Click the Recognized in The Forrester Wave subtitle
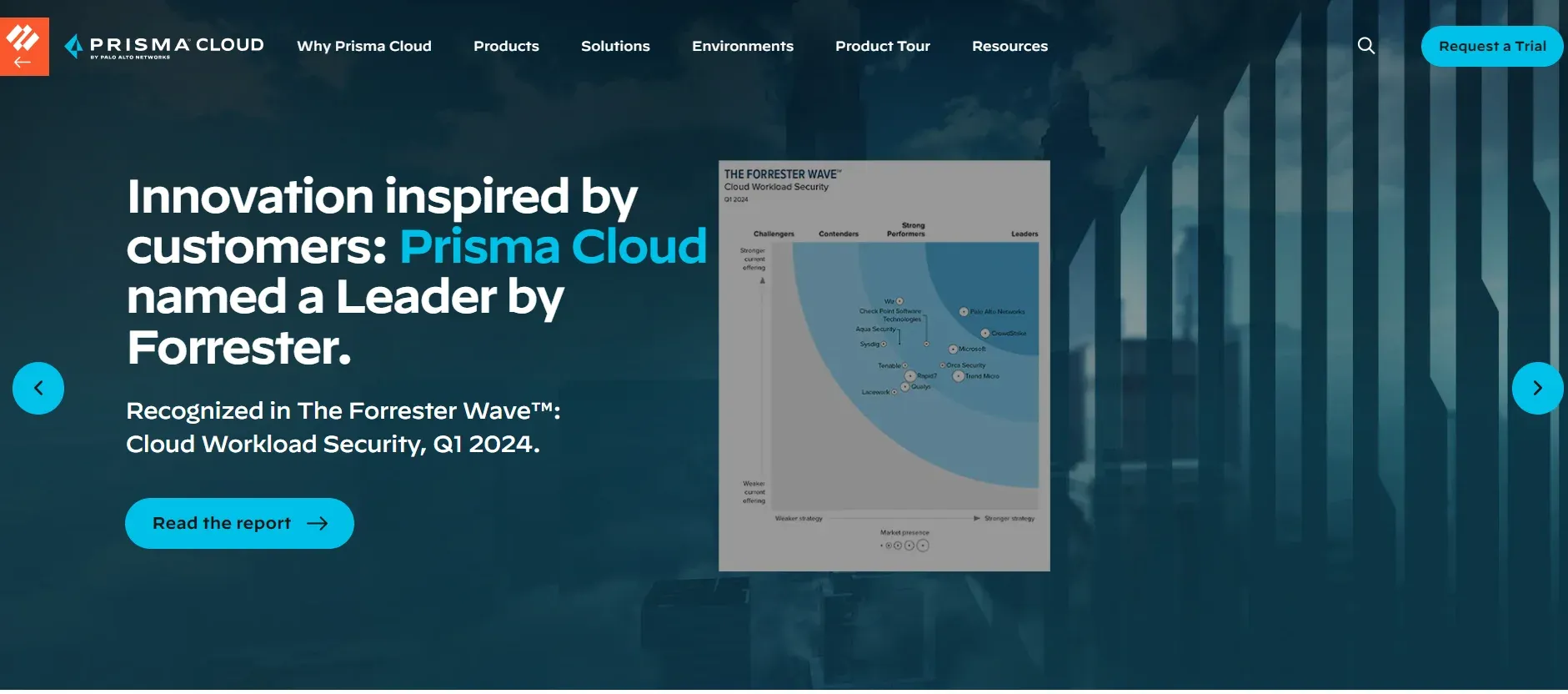 (343, 427)
